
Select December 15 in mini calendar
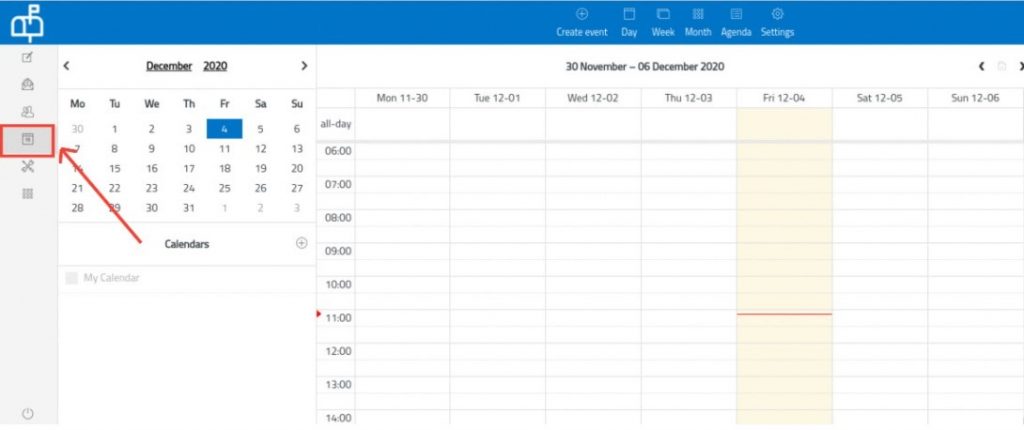tap(115, 169)
